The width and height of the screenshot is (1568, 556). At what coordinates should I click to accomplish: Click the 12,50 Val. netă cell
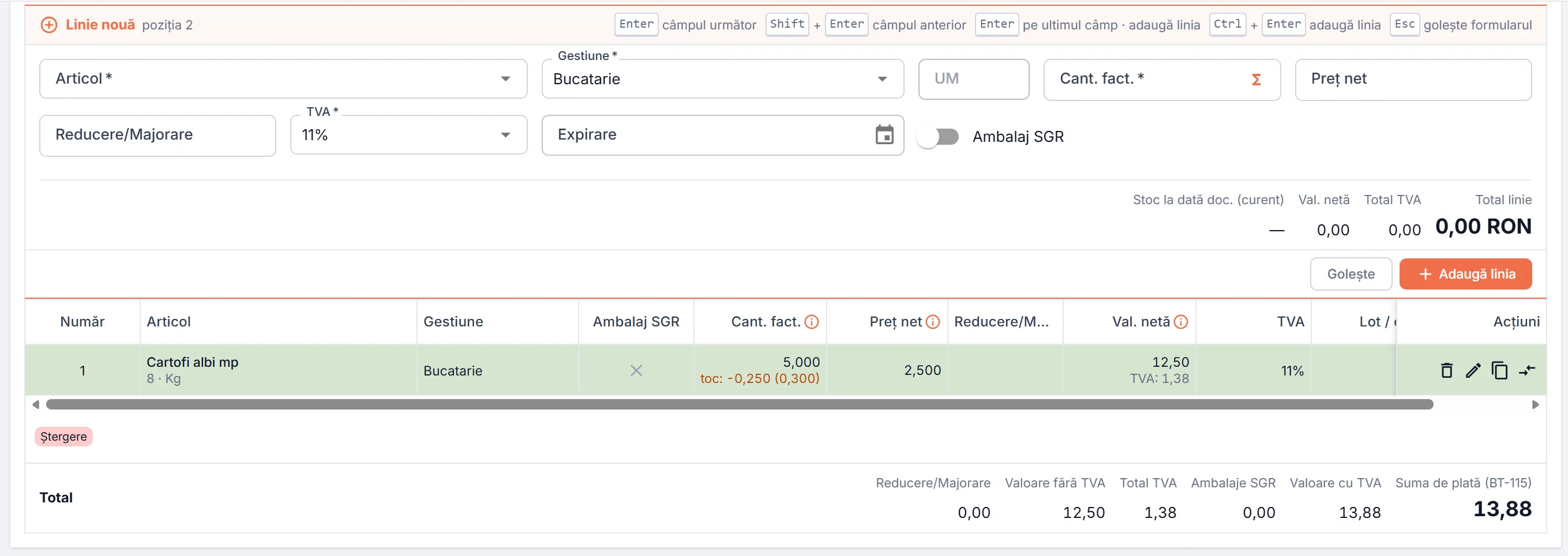coord(1129,370)
